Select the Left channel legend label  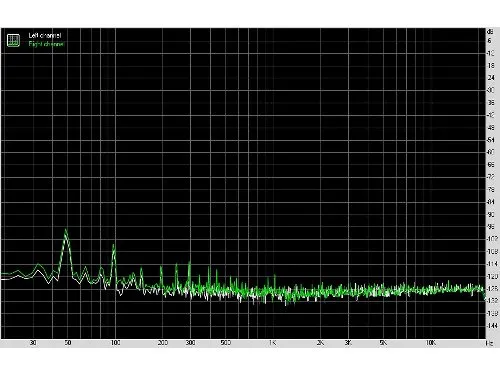click(45, 35)
